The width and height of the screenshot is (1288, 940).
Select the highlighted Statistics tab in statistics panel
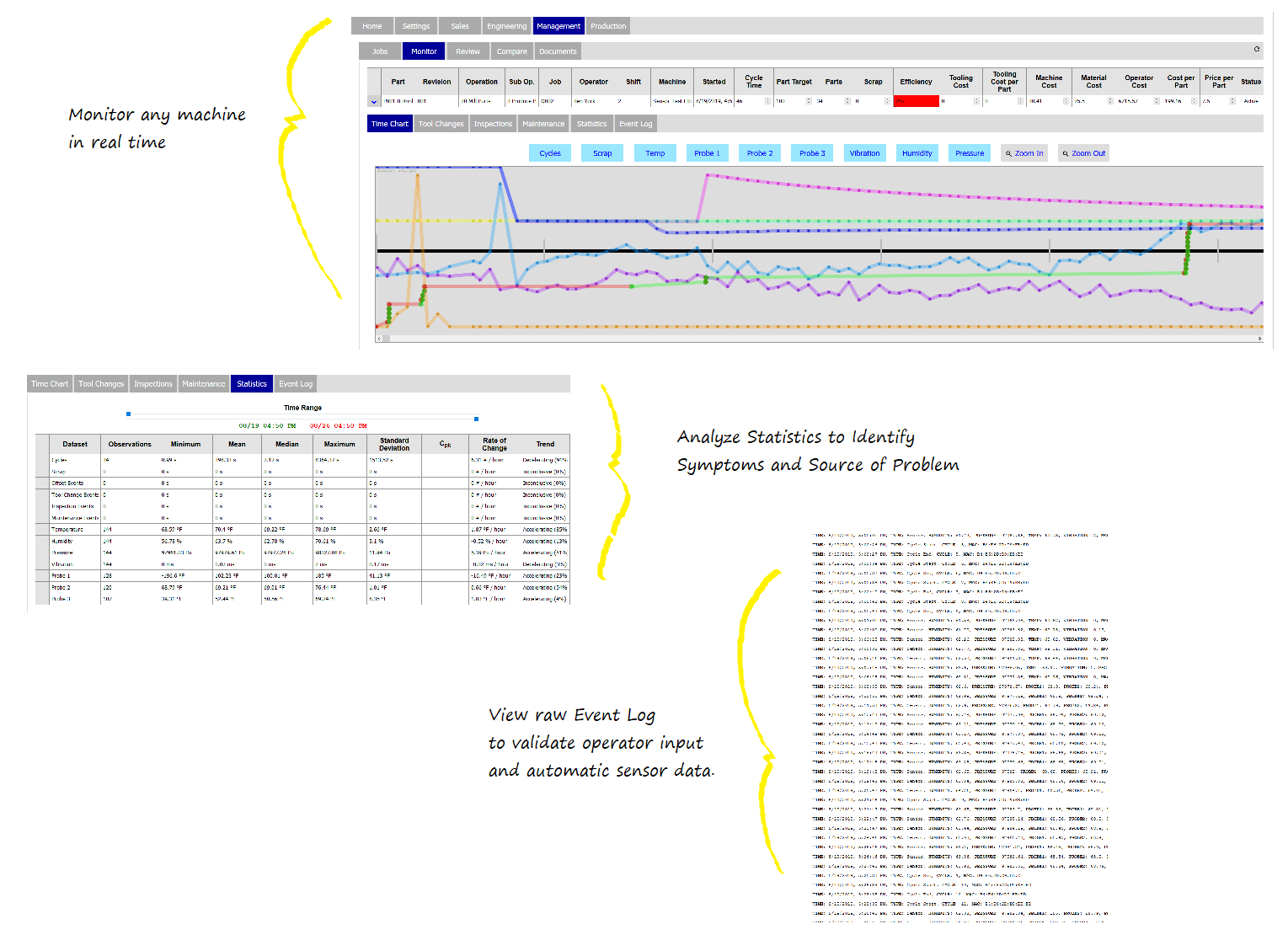click(x=252, y=384)
